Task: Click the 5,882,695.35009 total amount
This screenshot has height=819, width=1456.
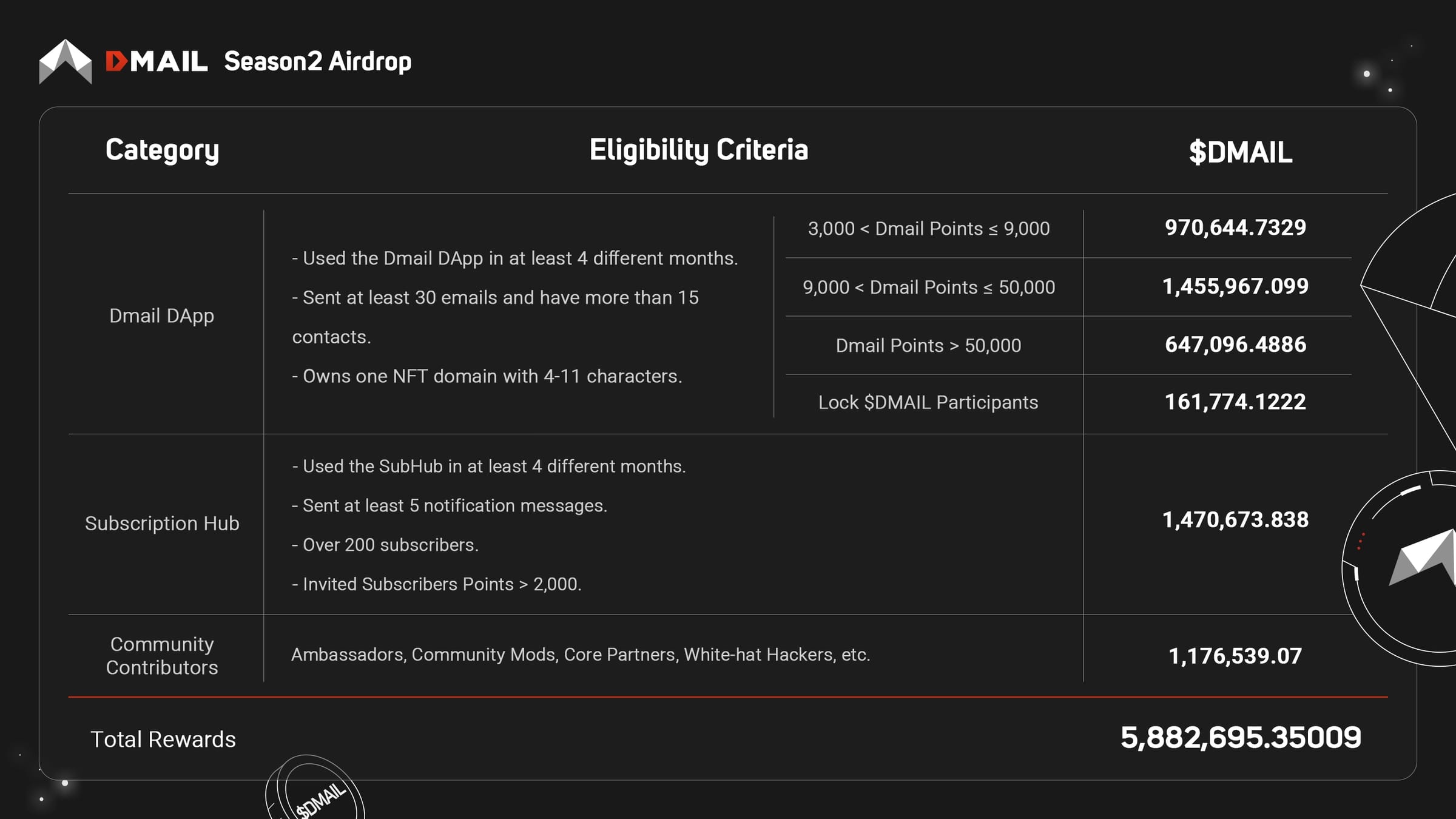Action: click(1241, 738)
